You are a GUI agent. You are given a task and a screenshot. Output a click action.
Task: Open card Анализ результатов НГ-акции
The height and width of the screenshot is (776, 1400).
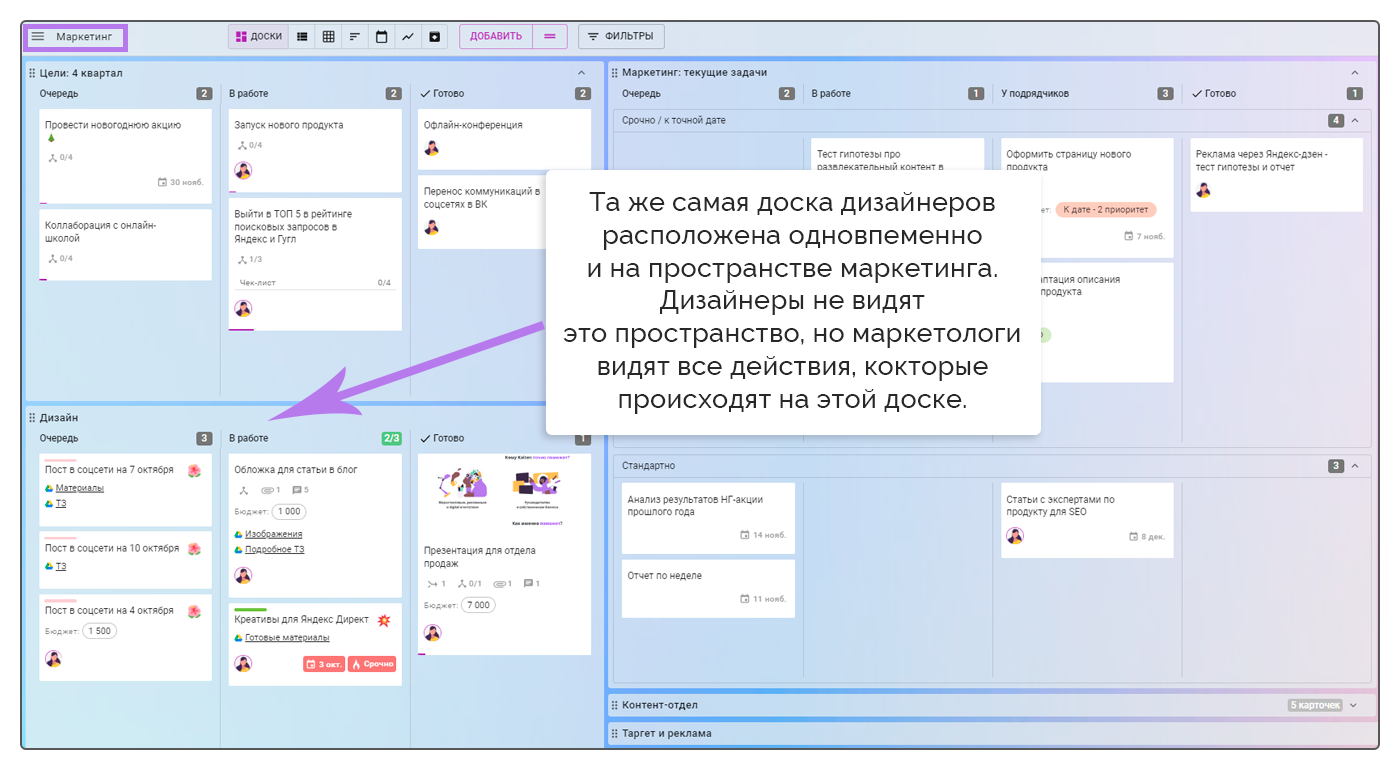708,518
